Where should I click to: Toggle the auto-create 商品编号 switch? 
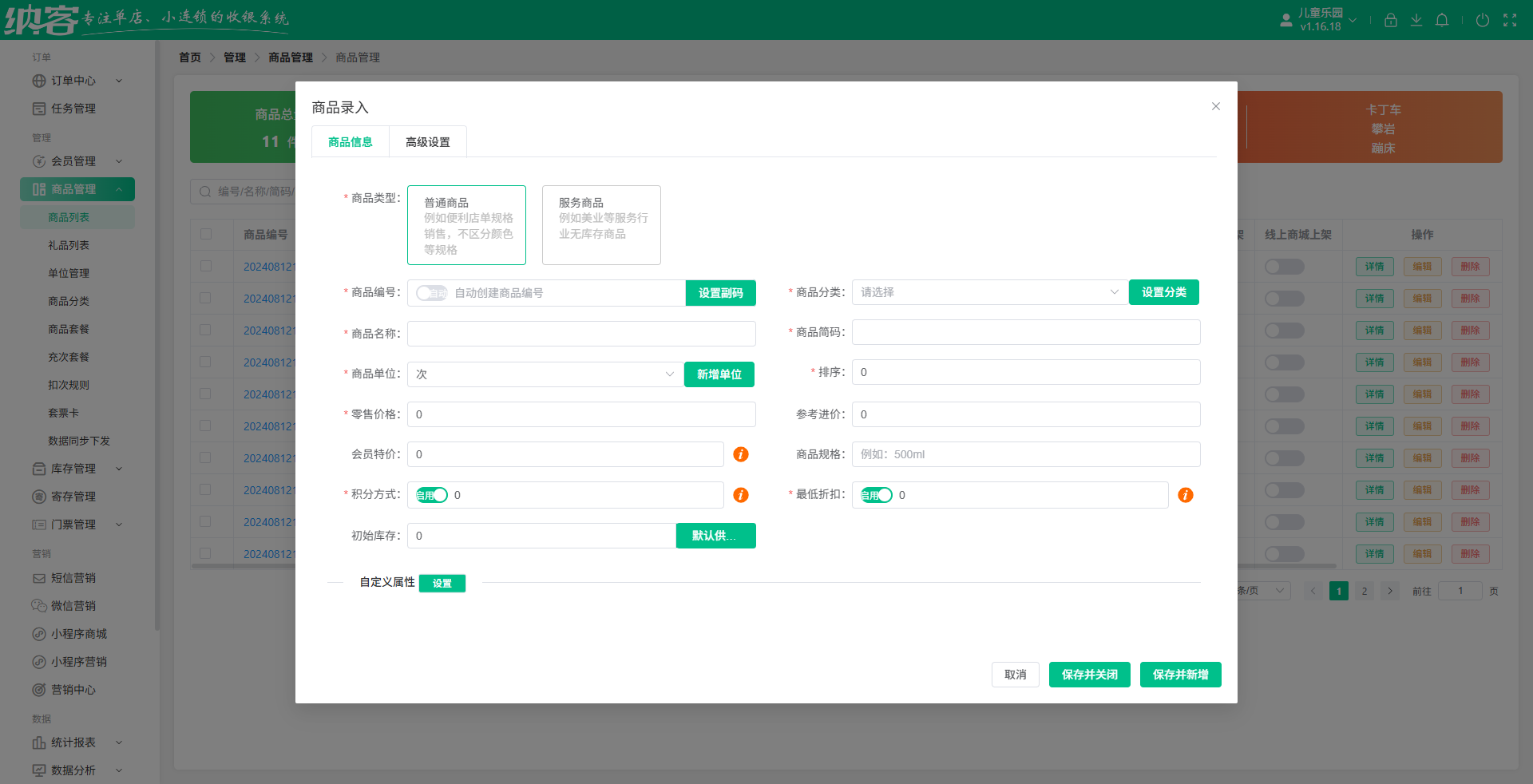click(431, 293)
